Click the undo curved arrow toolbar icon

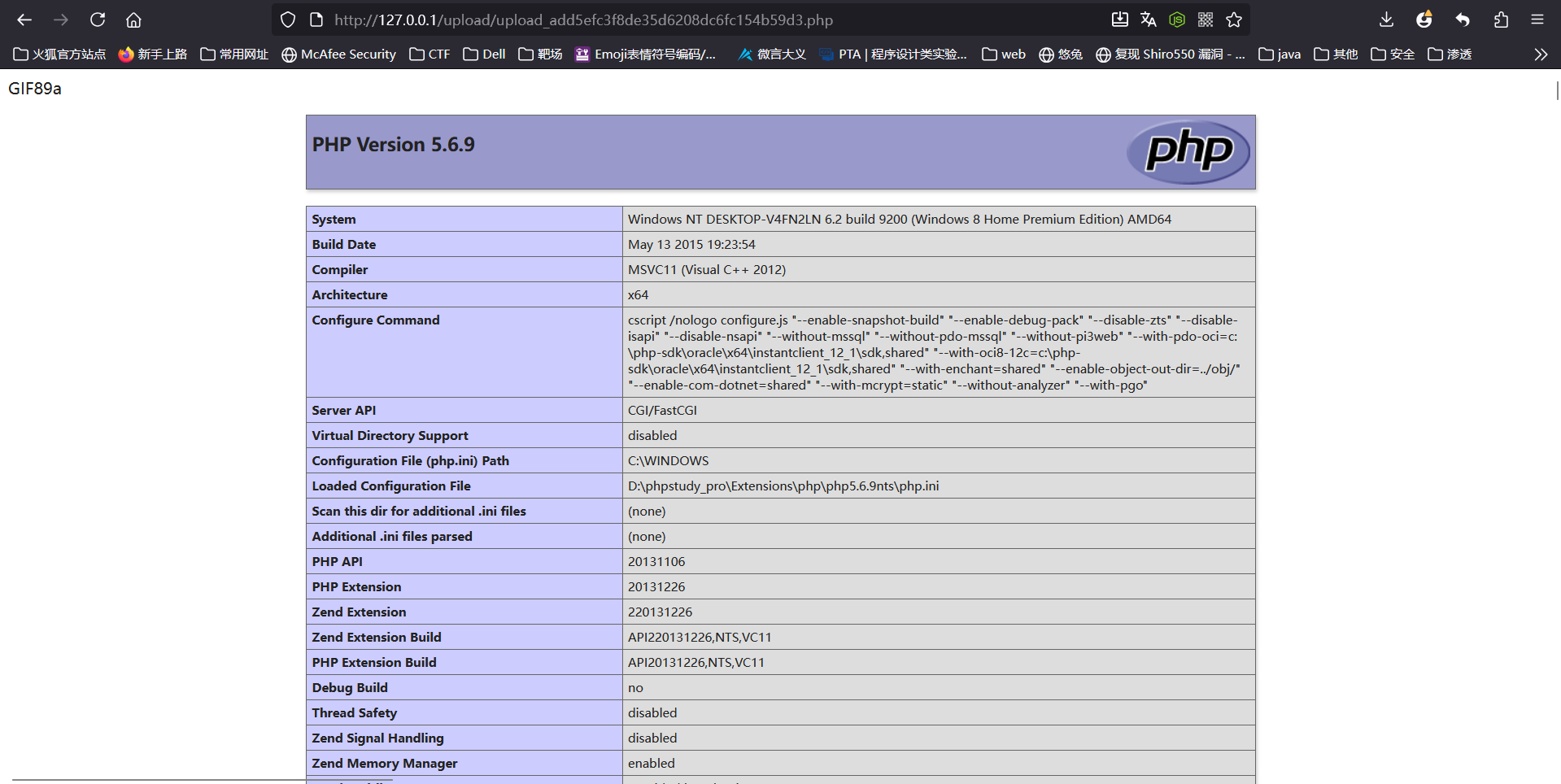pyautogui.click(x=1463, y=20)
